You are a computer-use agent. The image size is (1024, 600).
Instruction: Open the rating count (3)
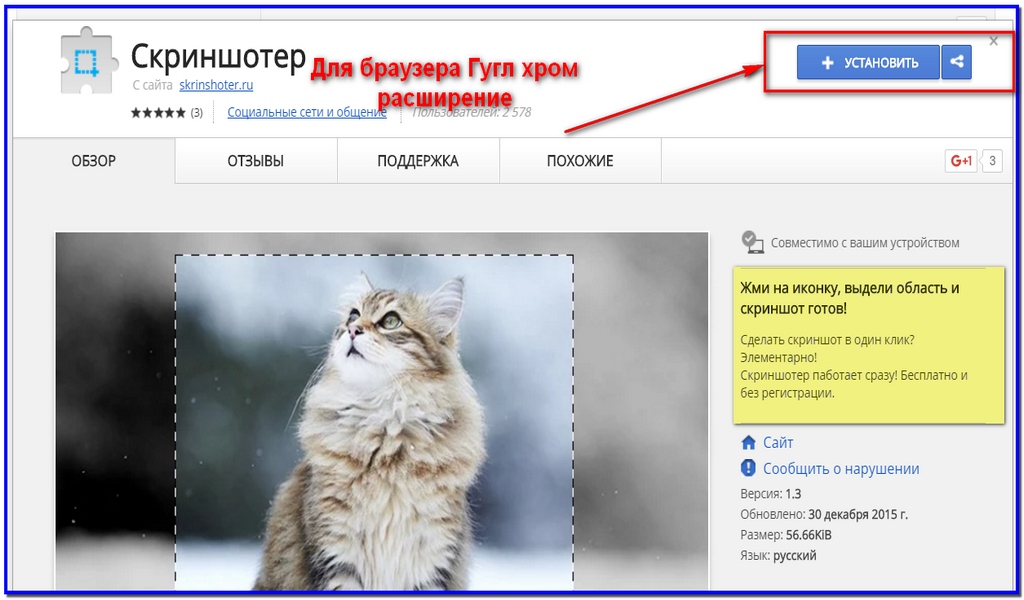click(197, 113)
